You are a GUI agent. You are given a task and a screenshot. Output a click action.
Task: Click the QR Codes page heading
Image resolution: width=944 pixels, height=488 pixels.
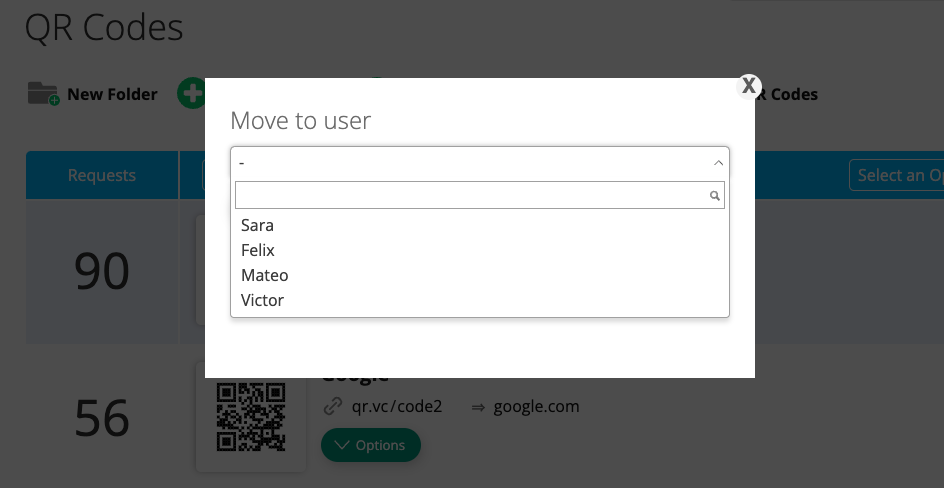(x=104, y=28)
